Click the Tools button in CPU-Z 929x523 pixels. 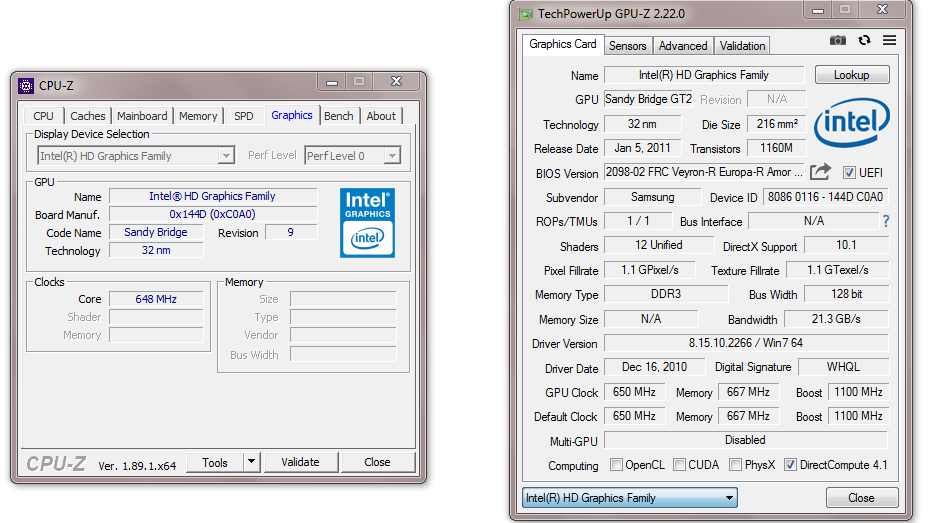215,462
